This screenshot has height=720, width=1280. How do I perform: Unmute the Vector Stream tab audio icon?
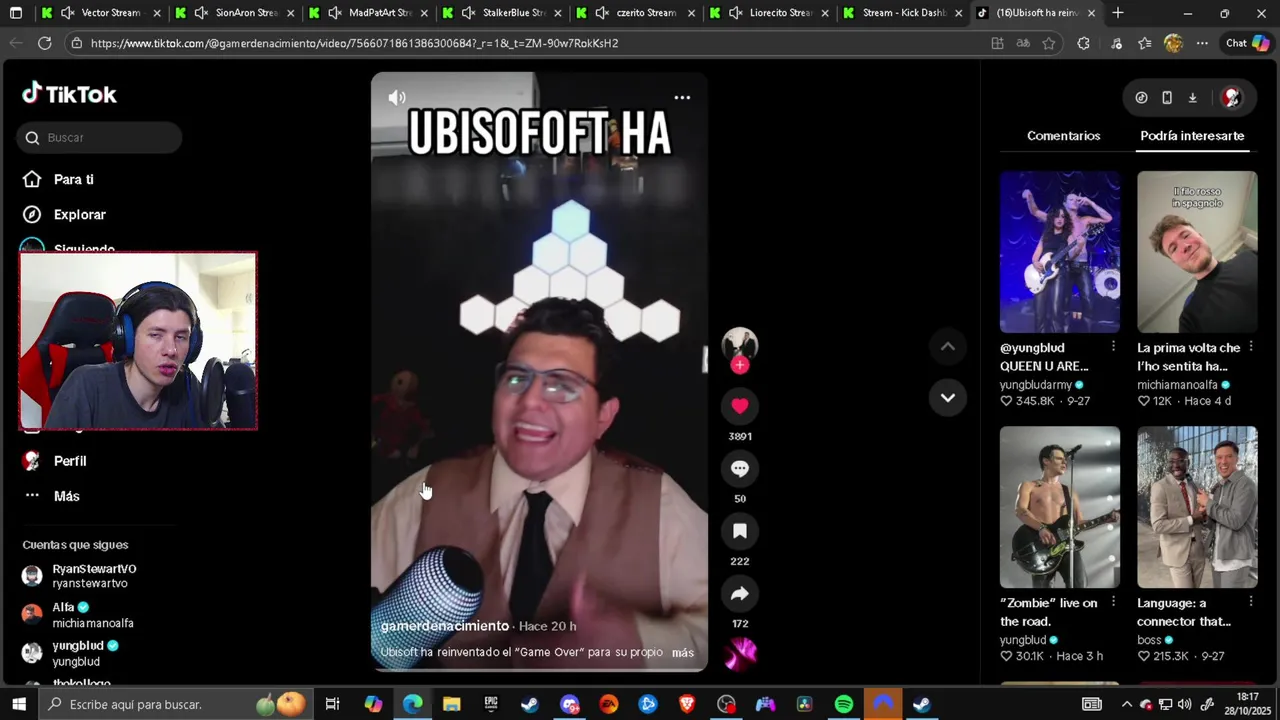click(x=67, y=13)
